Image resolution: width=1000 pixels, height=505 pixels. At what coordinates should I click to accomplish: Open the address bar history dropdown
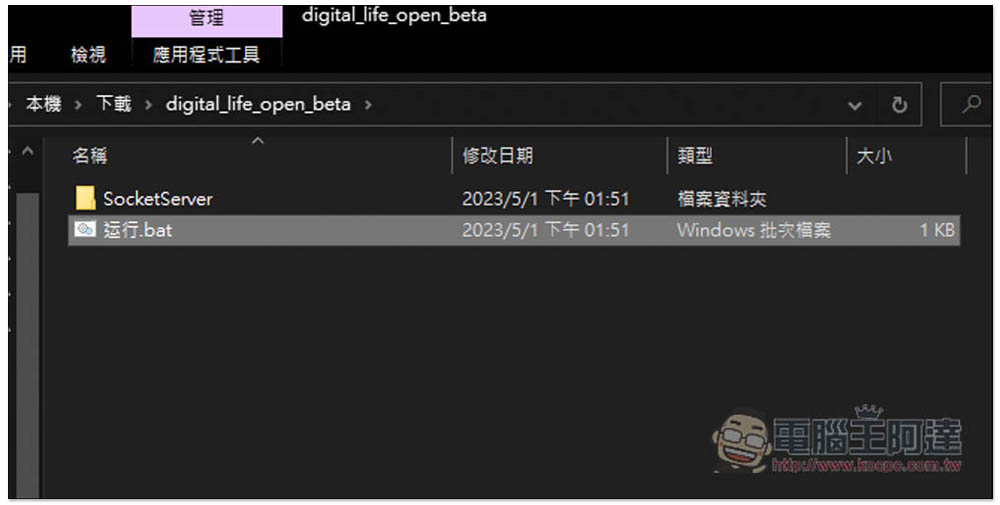click(855, 106)
